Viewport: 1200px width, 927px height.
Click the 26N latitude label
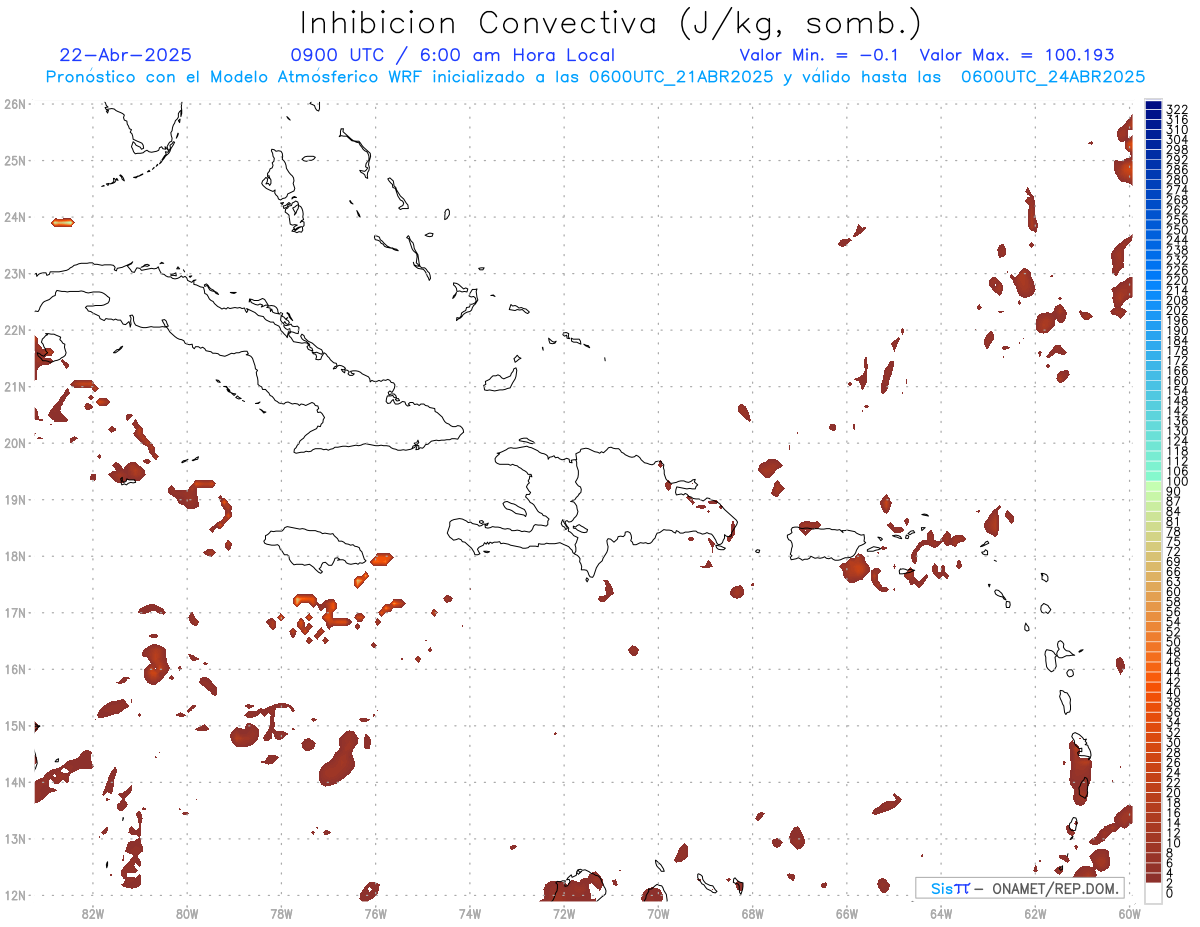[x=14, y=103]
